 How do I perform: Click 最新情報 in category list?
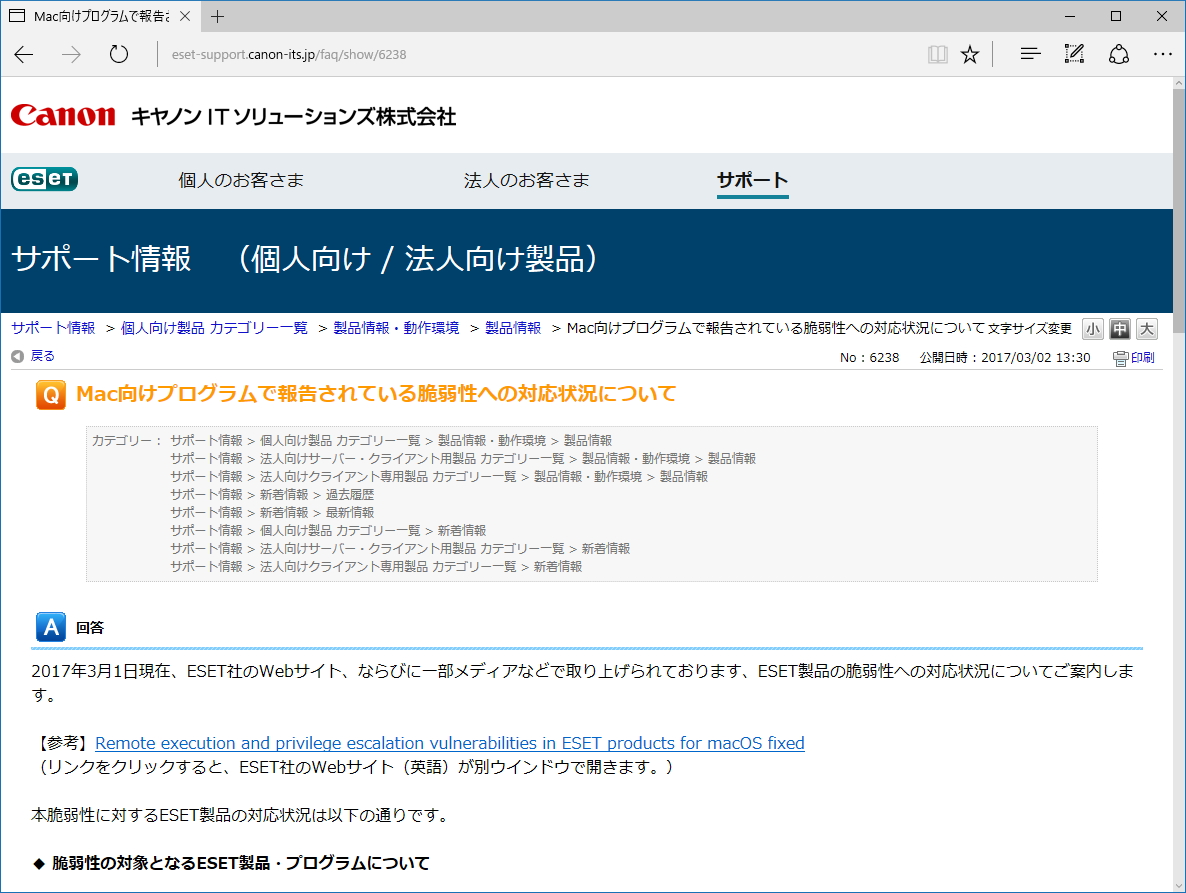tap(349, 513)
